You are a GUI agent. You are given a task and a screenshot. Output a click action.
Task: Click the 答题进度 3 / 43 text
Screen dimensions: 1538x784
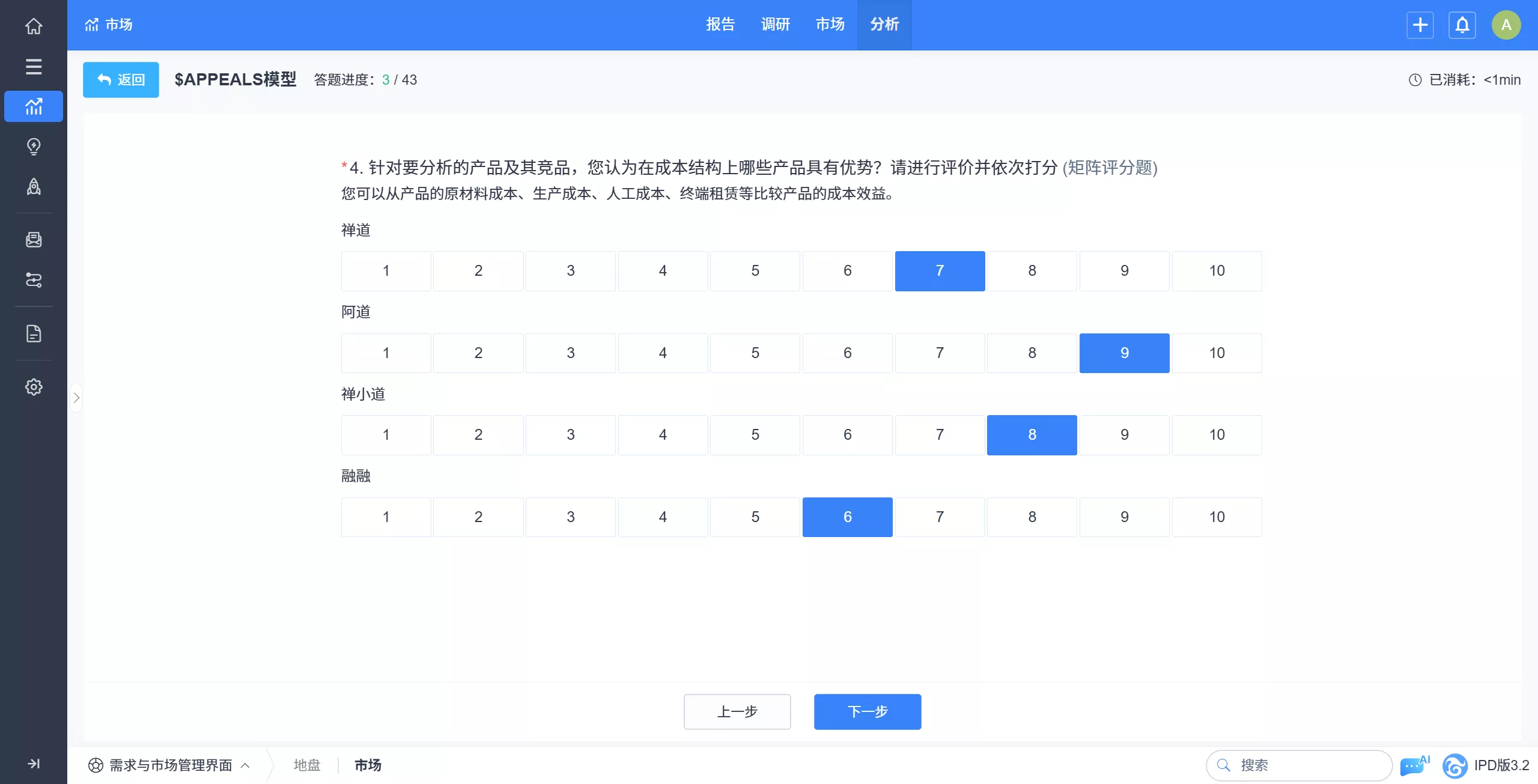pyautogui.click(x=365, y=80)
